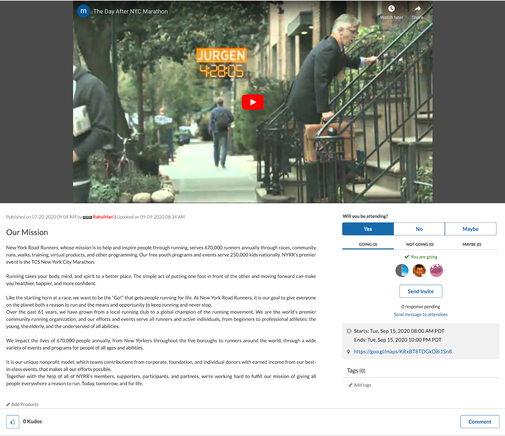Play the Day After NYC Marathon video

coord(253,102)
